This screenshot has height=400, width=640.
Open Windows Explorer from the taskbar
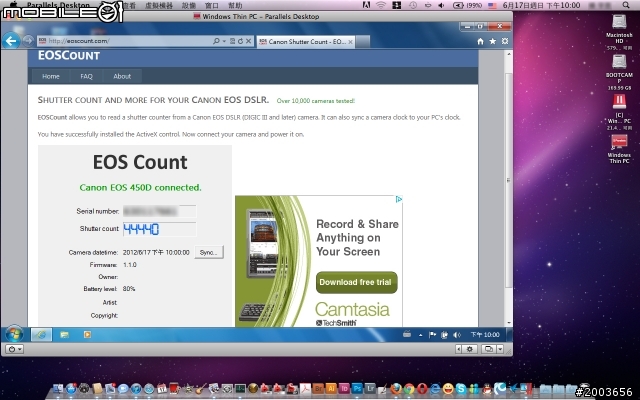(64, 335)
